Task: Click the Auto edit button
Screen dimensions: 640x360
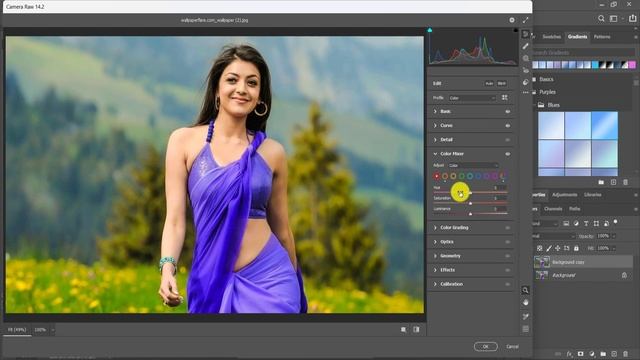Action: 489,83
